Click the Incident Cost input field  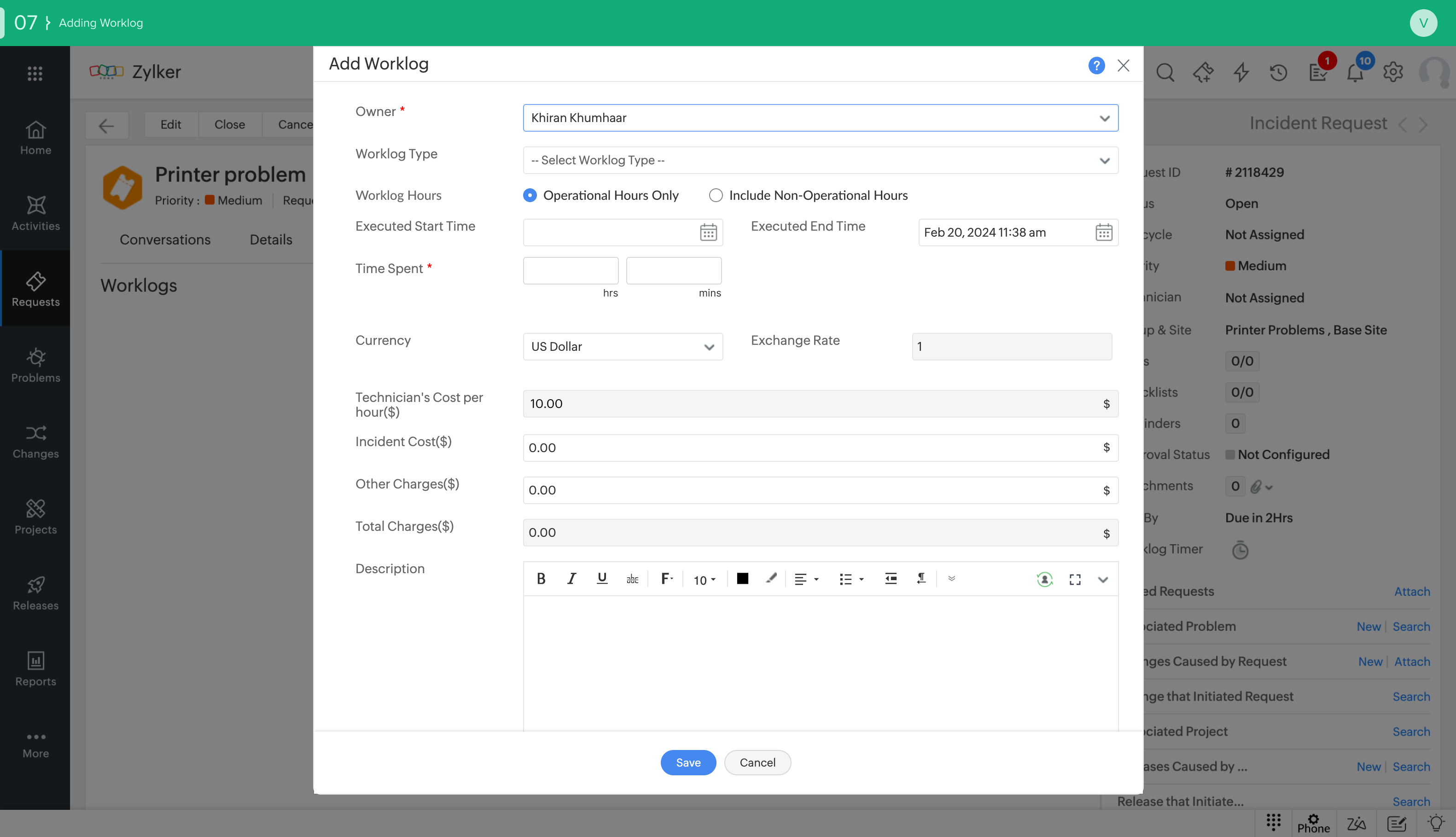(820, 448)
